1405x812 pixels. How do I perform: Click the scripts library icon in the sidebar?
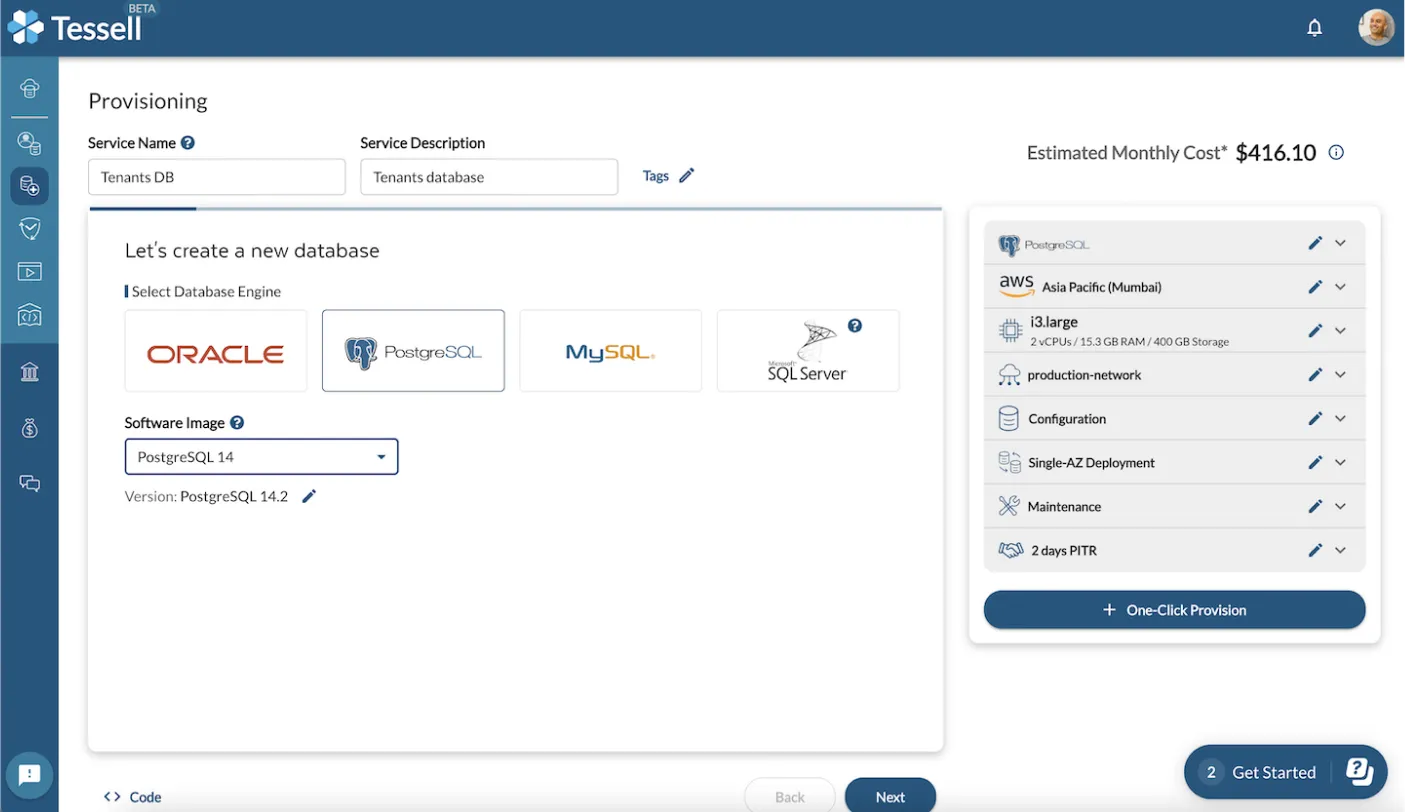pos(29,314)
